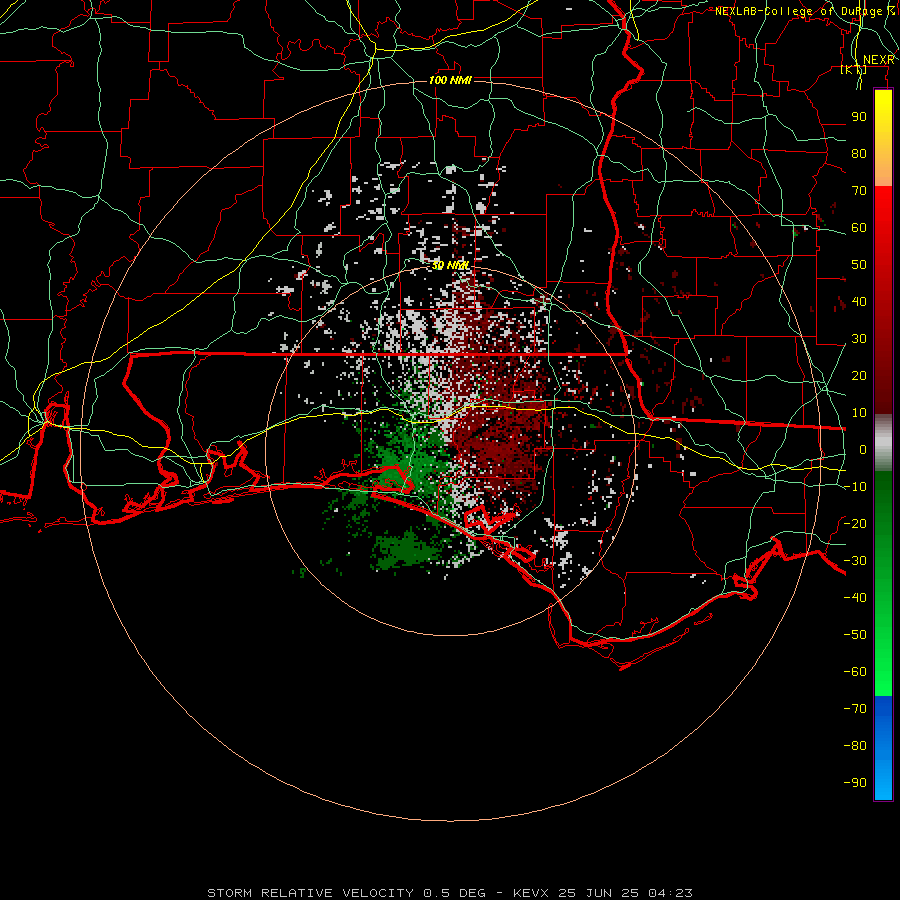Viewport: 900px width, 900px height.
Task: Pick the blue segment of the color bar
Action: point(883,748)
